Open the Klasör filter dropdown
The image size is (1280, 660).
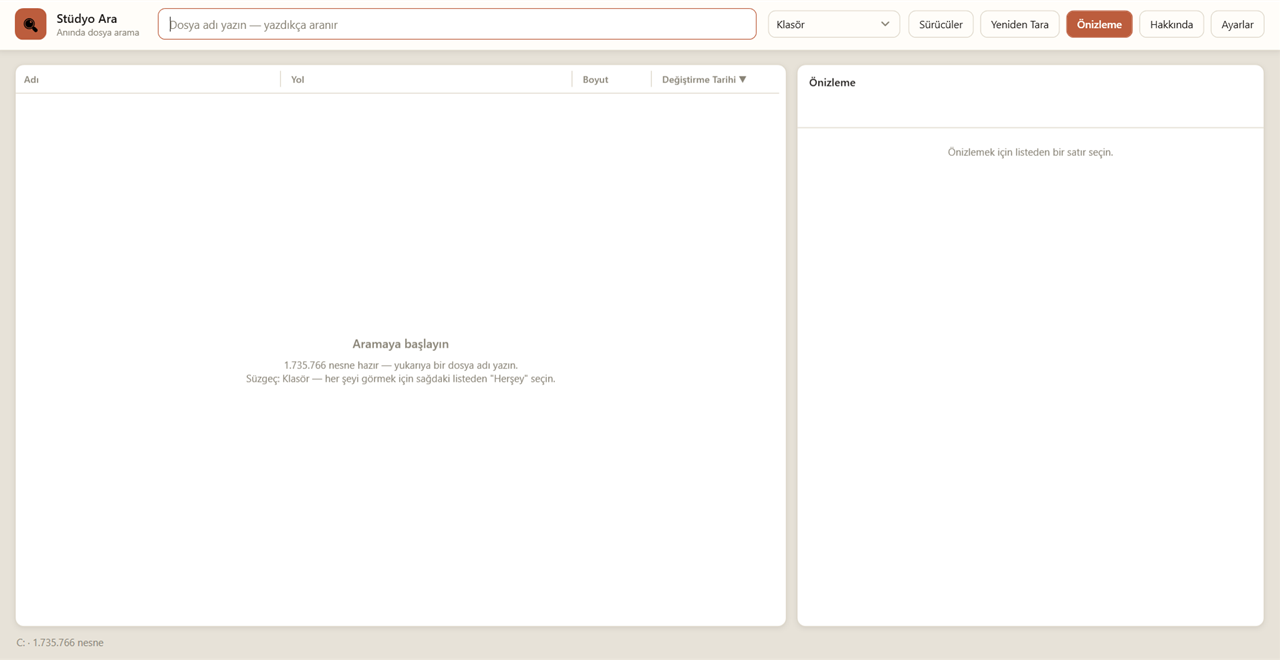coord(834,24)
